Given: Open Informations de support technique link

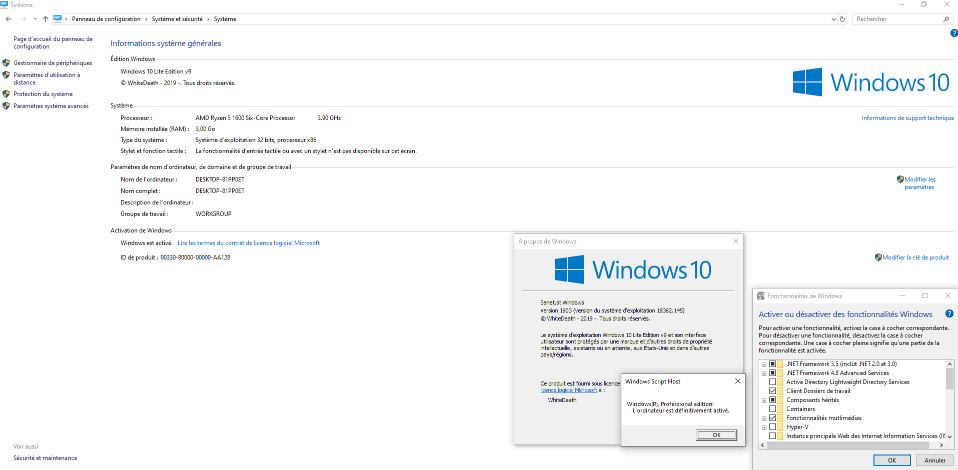Looking at the screenshot, I should tap(907, 118).
